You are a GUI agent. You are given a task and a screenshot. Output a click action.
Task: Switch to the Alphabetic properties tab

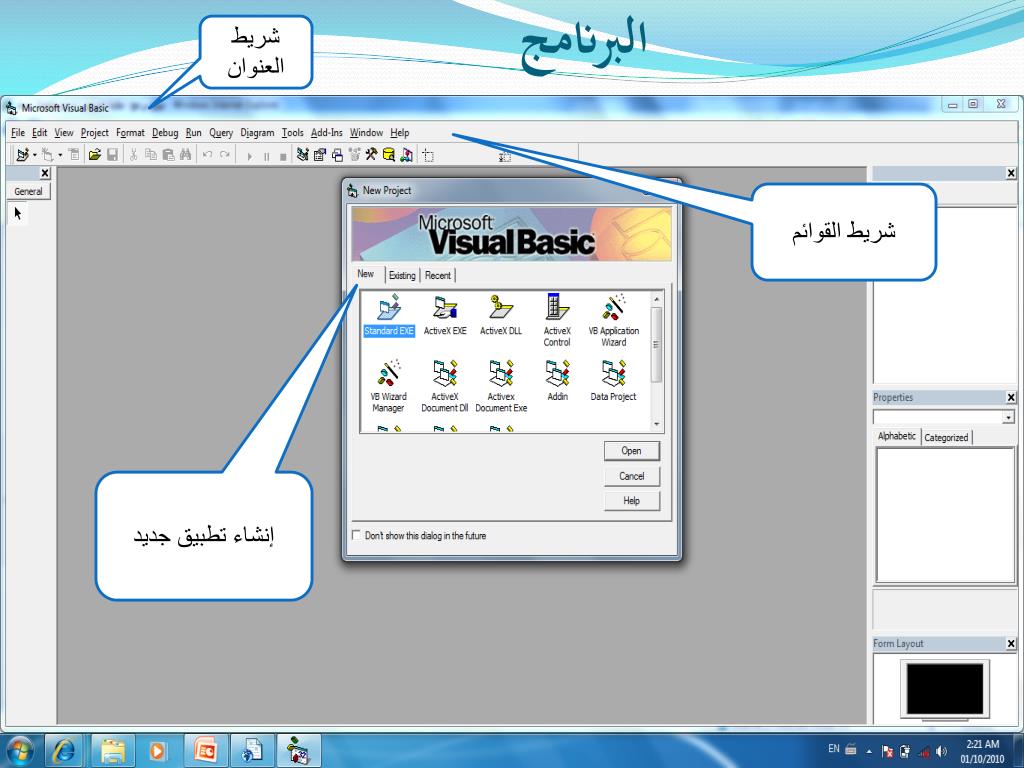click(897, 436)
